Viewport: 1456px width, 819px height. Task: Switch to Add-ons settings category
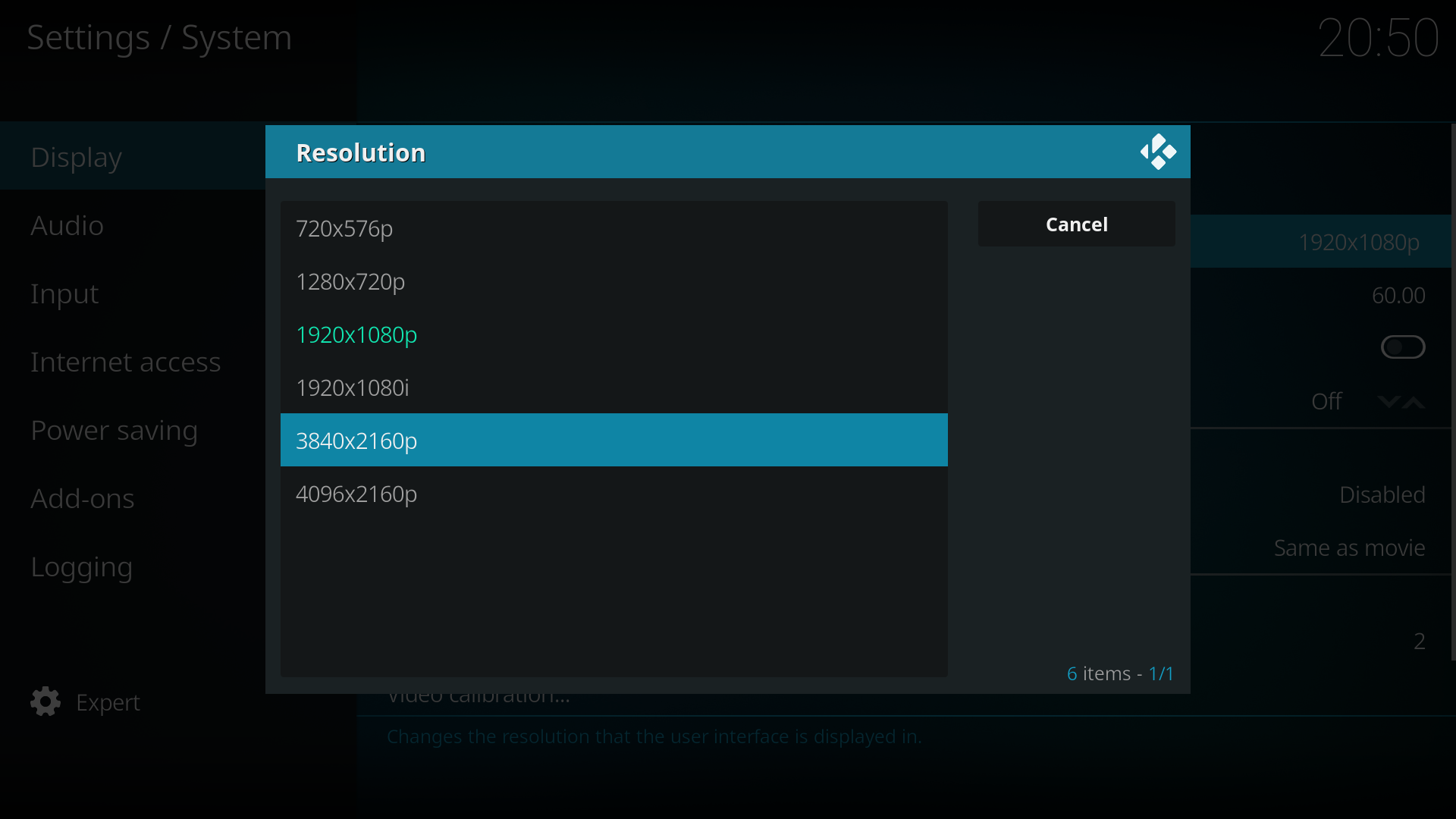[x=82, y=499]
